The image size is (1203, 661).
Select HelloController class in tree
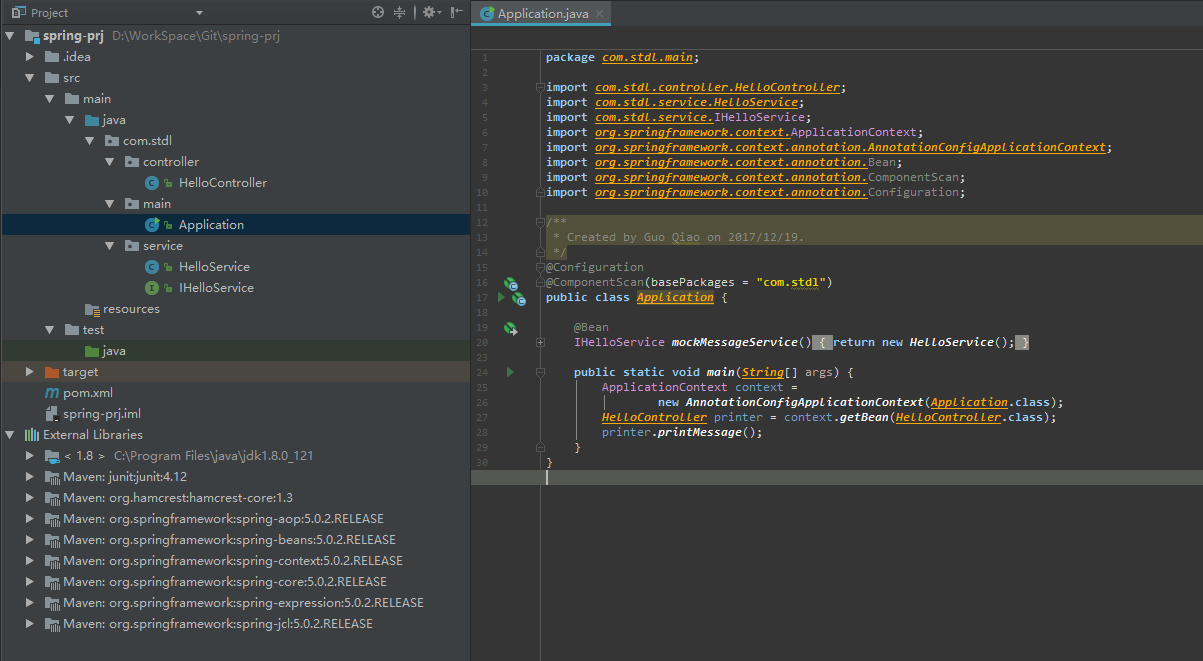pos(222,183)
